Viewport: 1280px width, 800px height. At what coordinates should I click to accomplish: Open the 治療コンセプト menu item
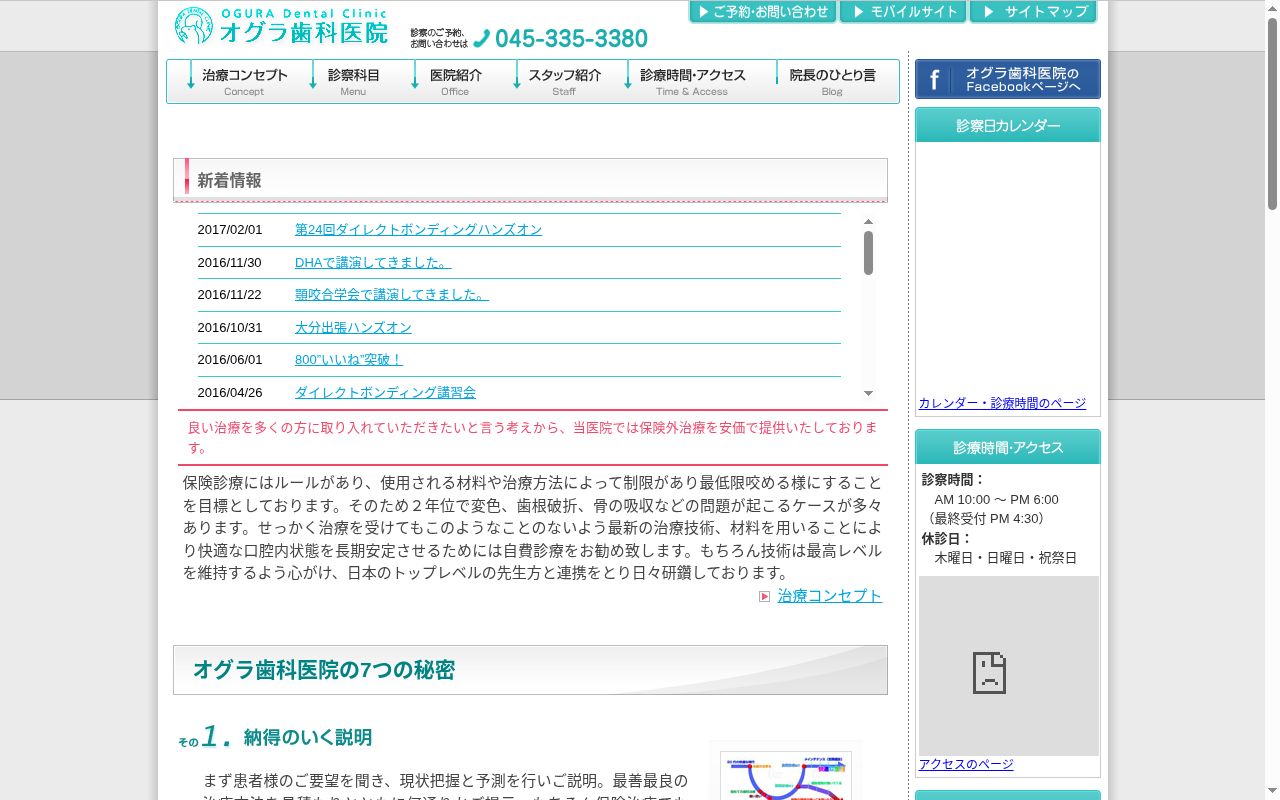pyautogui.click(x=244, y=81)
